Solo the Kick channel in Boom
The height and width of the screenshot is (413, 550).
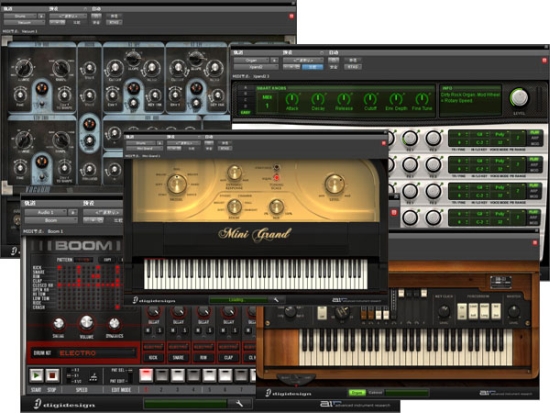(x=159, y=330)
